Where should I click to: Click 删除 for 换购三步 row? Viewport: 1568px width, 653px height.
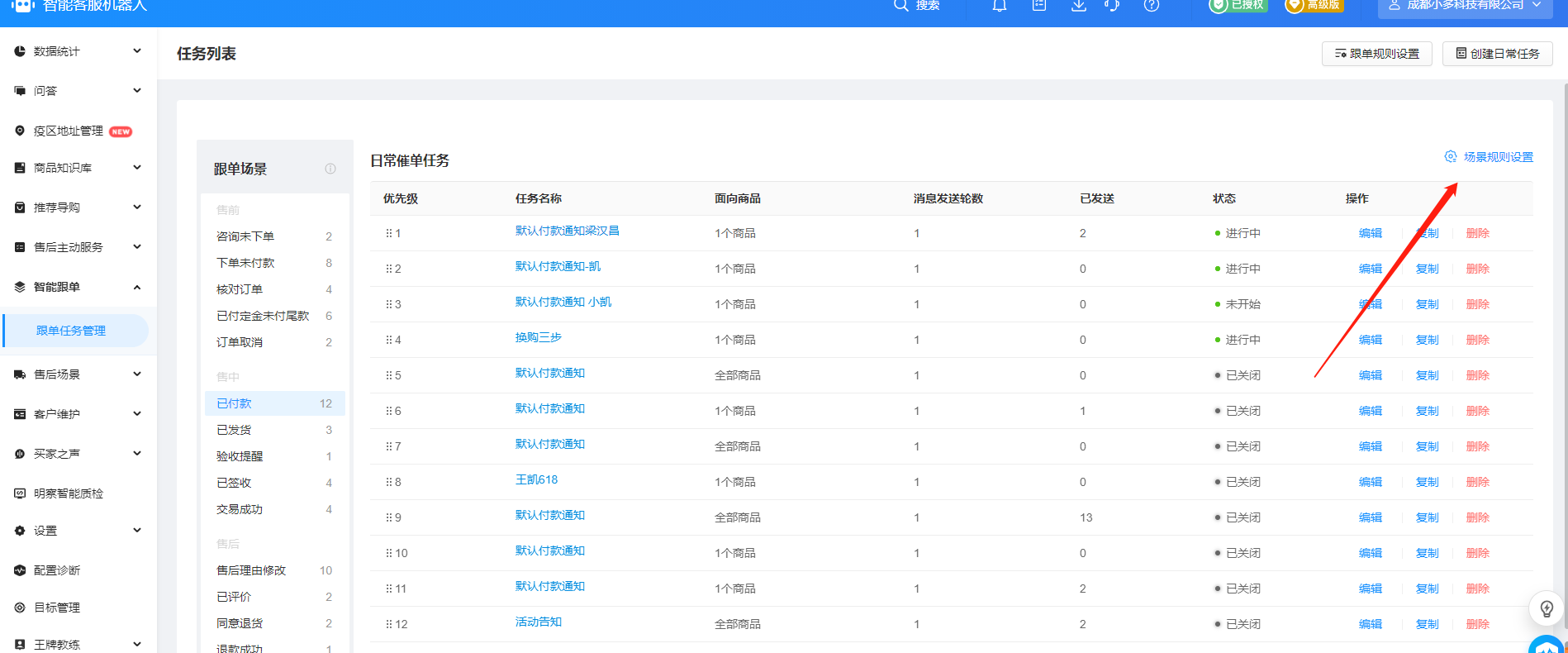click(1478, 340)
